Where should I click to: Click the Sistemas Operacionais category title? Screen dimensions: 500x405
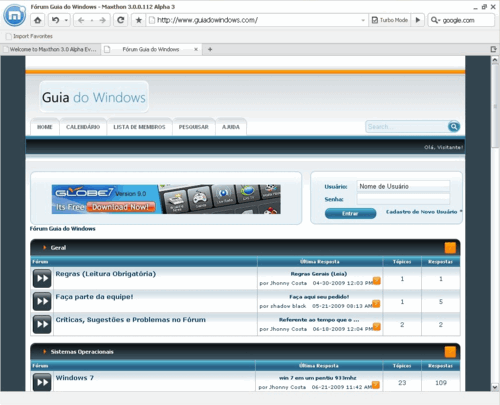[82, 352]
